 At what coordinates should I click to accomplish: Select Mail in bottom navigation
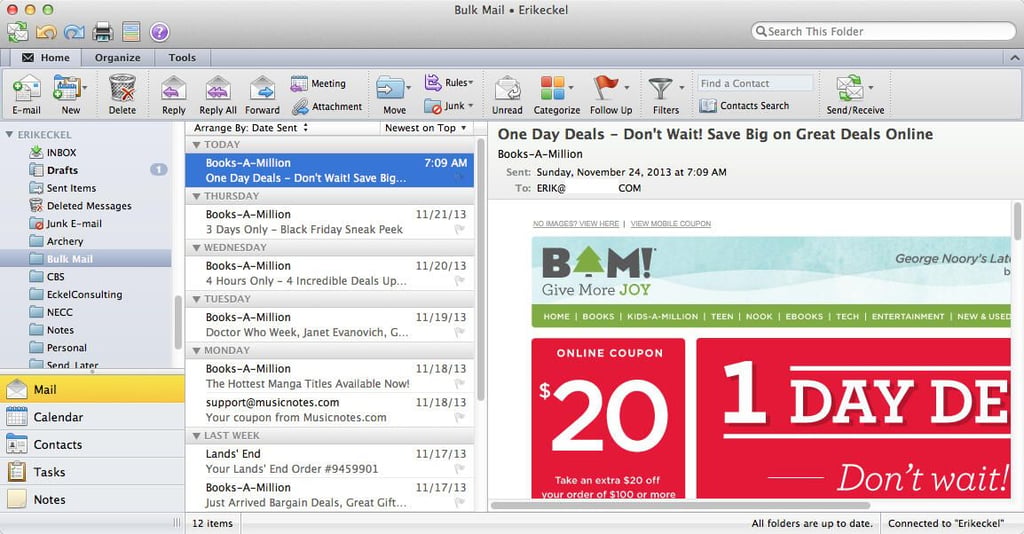(x=92, y=389)
